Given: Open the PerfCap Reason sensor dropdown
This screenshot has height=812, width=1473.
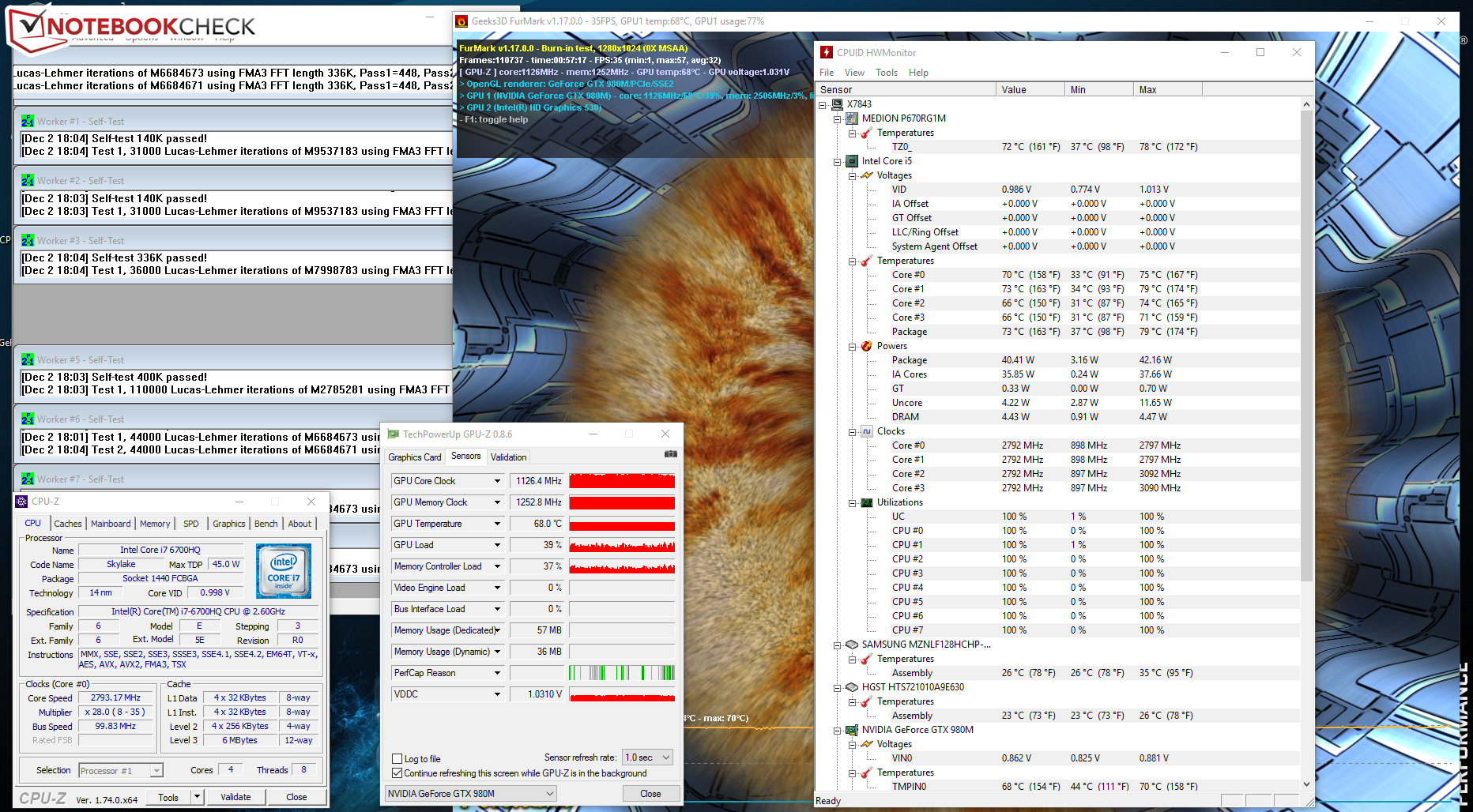Looking at the screenshot, I should tap(497, 673).
